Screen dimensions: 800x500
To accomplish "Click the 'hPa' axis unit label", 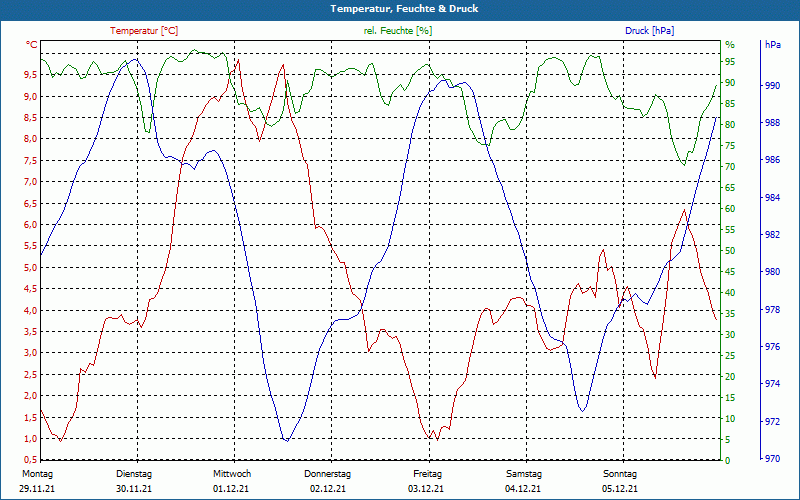I will (x=772, y=44).
